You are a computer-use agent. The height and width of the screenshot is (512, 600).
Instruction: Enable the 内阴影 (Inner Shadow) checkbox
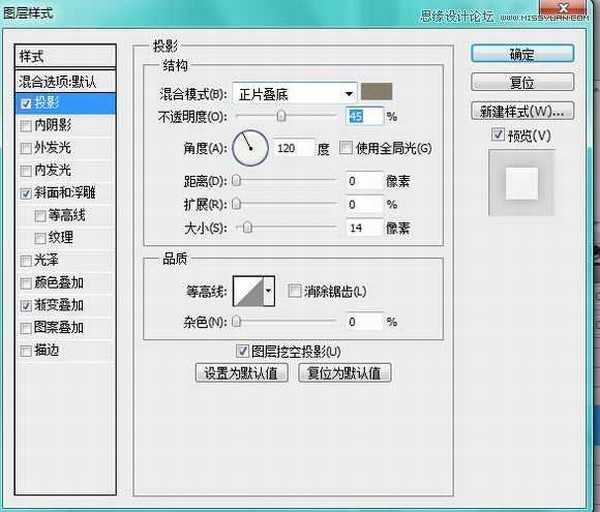click(26, 125)
